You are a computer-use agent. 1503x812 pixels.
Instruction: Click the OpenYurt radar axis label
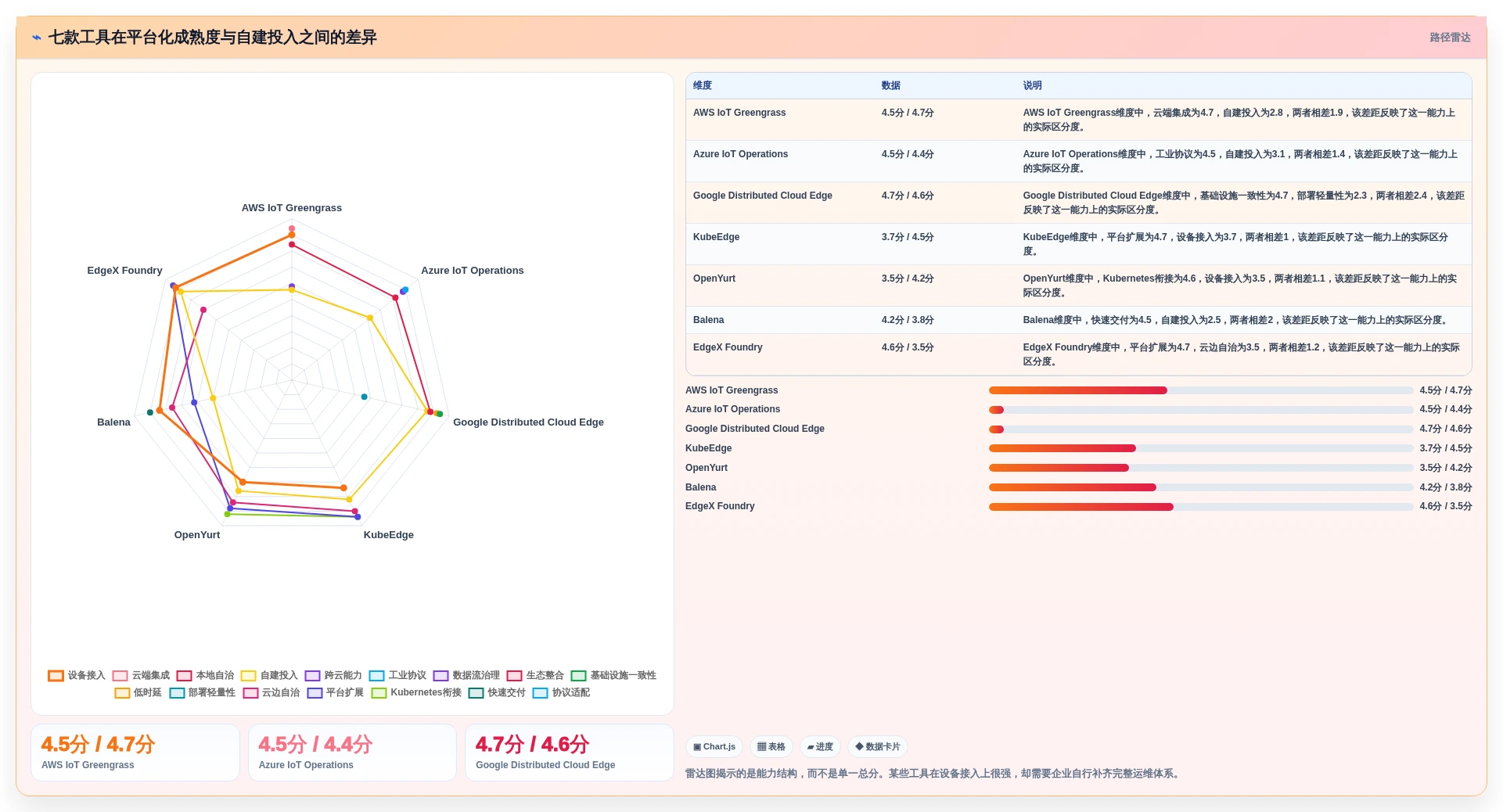pyautogui.click(x=197, y=535)
